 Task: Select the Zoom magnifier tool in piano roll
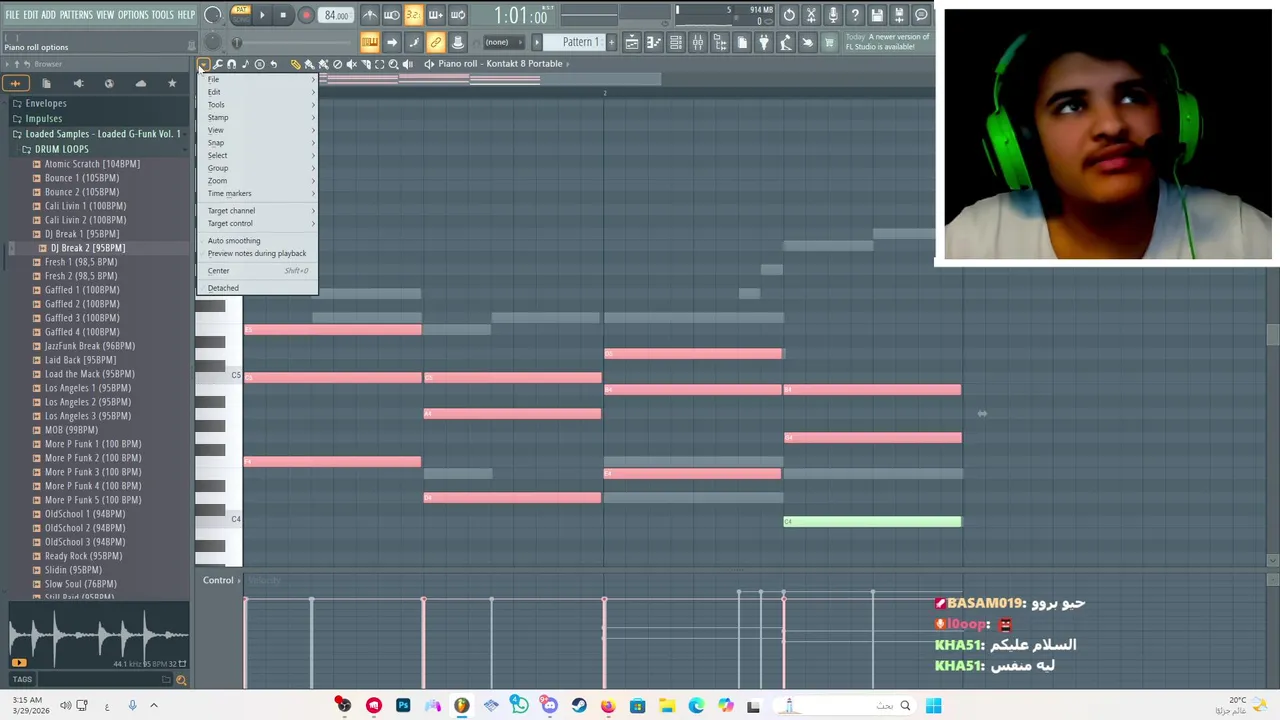[x=393, y=64]
